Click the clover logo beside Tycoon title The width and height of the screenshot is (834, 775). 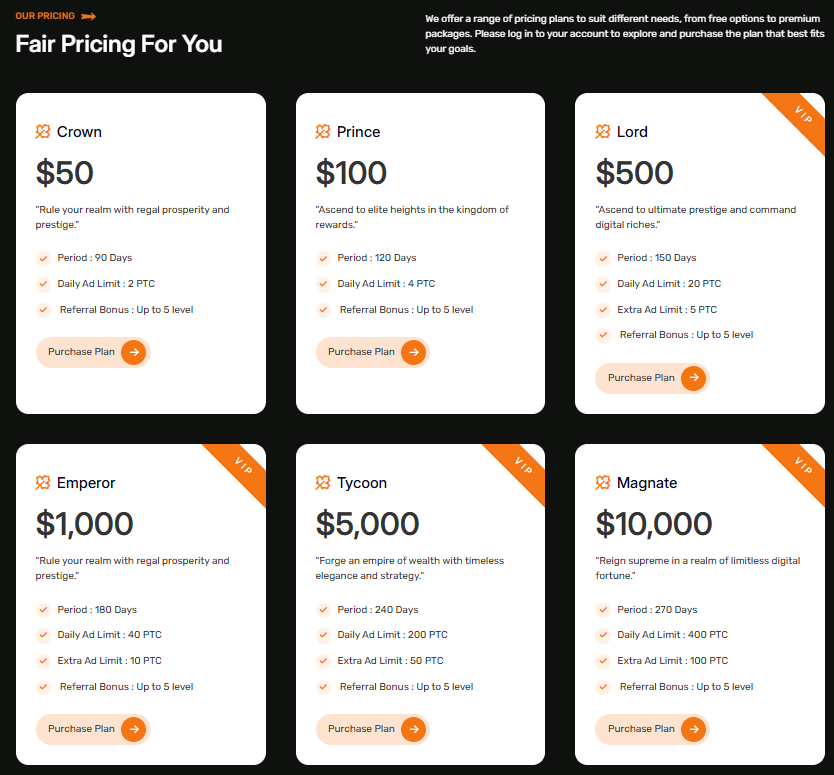[323, 483]
